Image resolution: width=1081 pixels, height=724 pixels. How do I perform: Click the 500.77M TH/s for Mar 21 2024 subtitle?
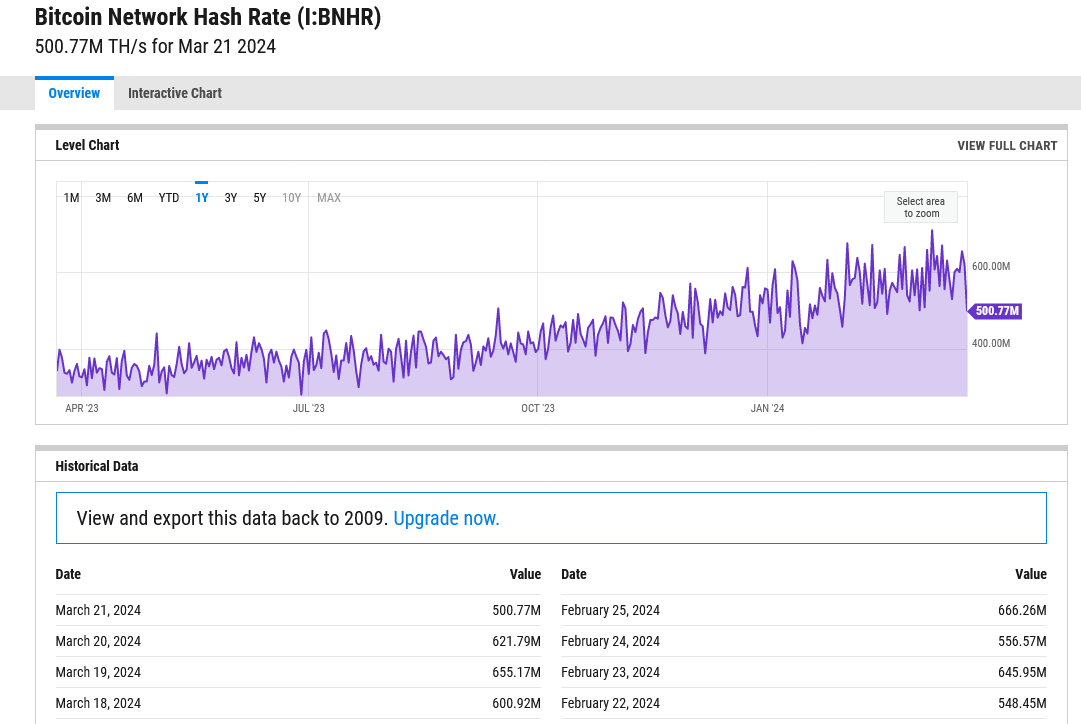[x=155, y=46]
